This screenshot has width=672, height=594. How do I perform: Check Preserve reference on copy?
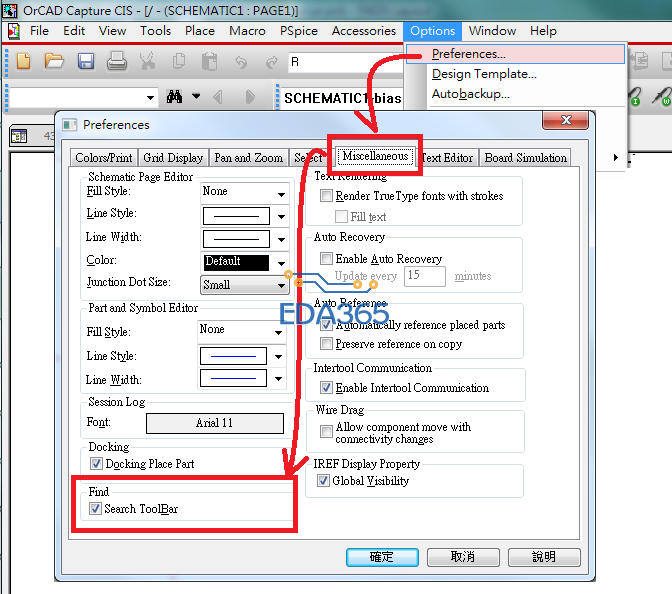[x=326, y=344]
